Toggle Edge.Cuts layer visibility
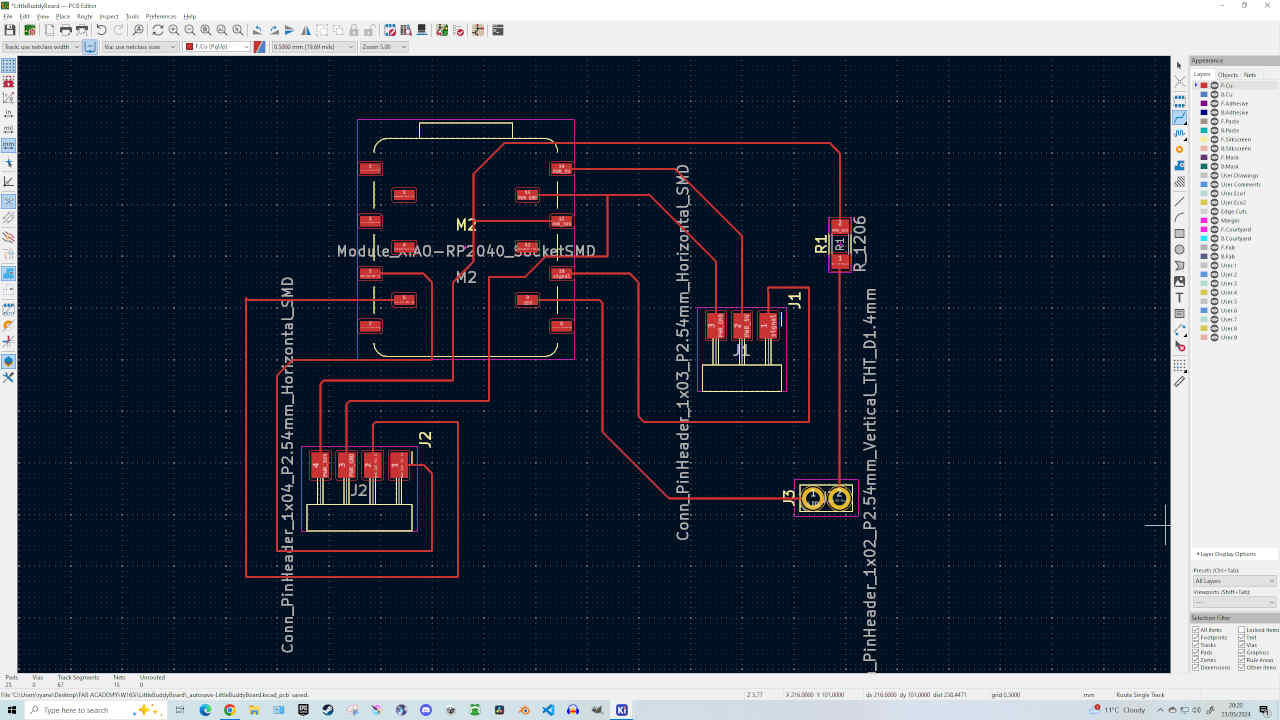This screenshot has width=1280, height=720. [x=1214, y=211]
